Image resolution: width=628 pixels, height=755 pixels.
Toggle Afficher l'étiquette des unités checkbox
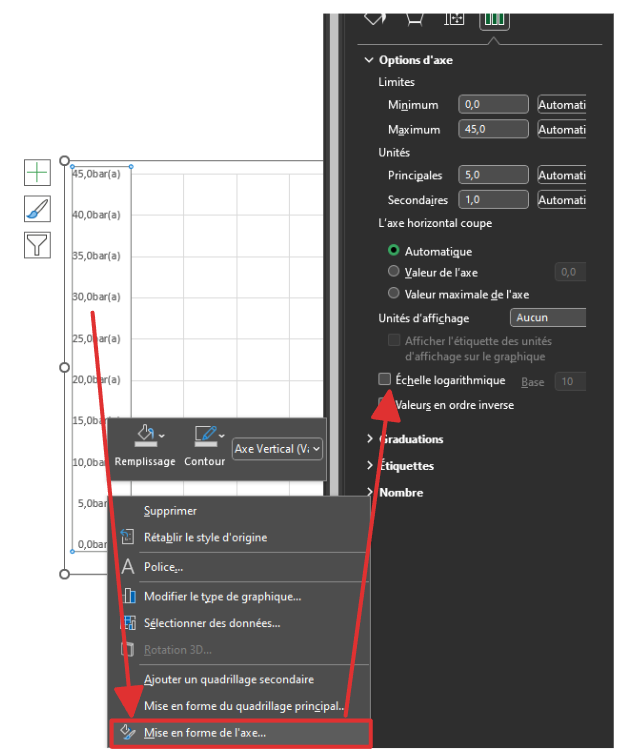(x=394, y=340)
